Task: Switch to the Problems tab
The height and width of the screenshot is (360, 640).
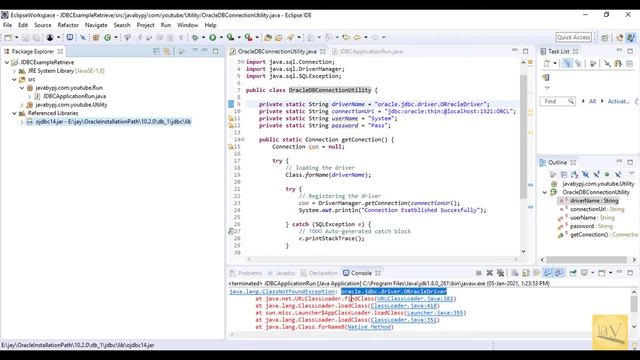Action: click(x=245, y=273)
